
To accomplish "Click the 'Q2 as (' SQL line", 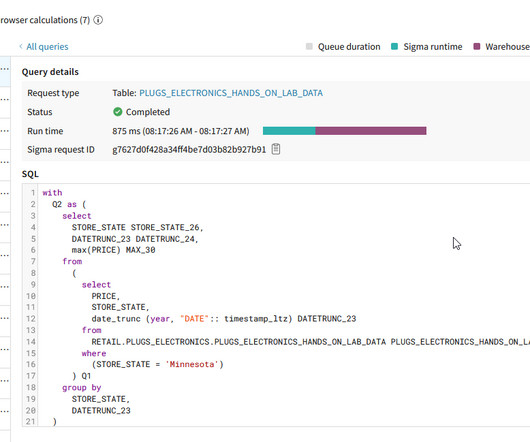I will [69, 204].
